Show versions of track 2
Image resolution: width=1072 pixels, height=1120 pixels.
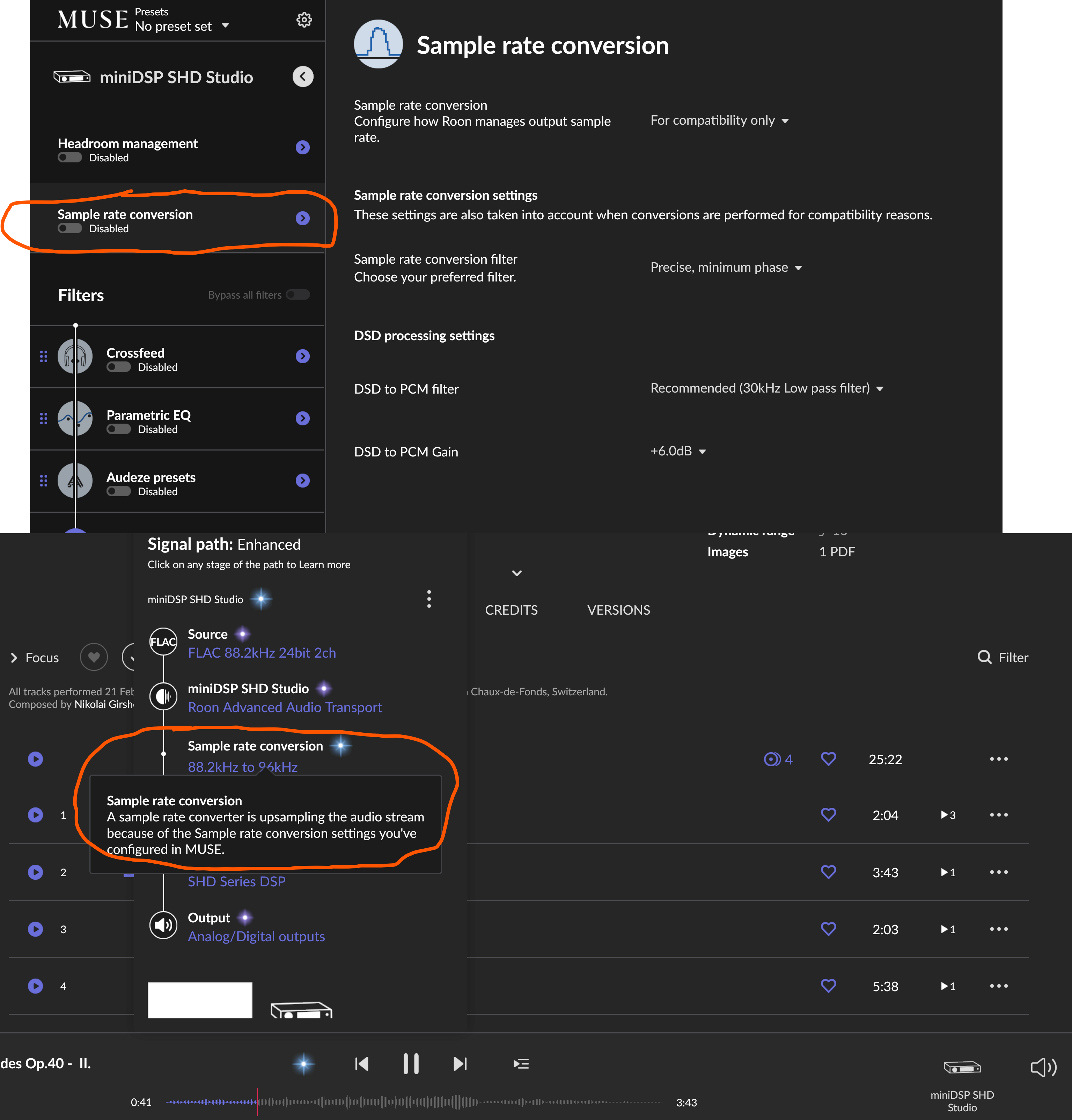(948, 873)
